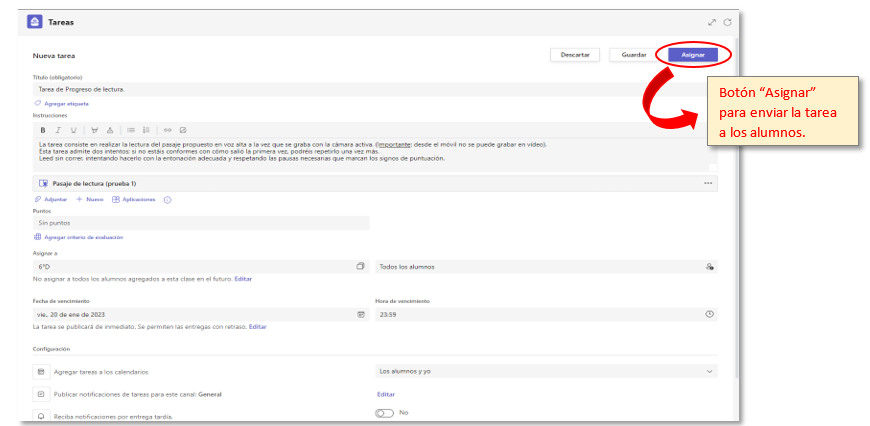Click the 'Agregar criterio de evaluación' link
The width and height of the screenshot is (870, 426).
(x=85, y=237)
